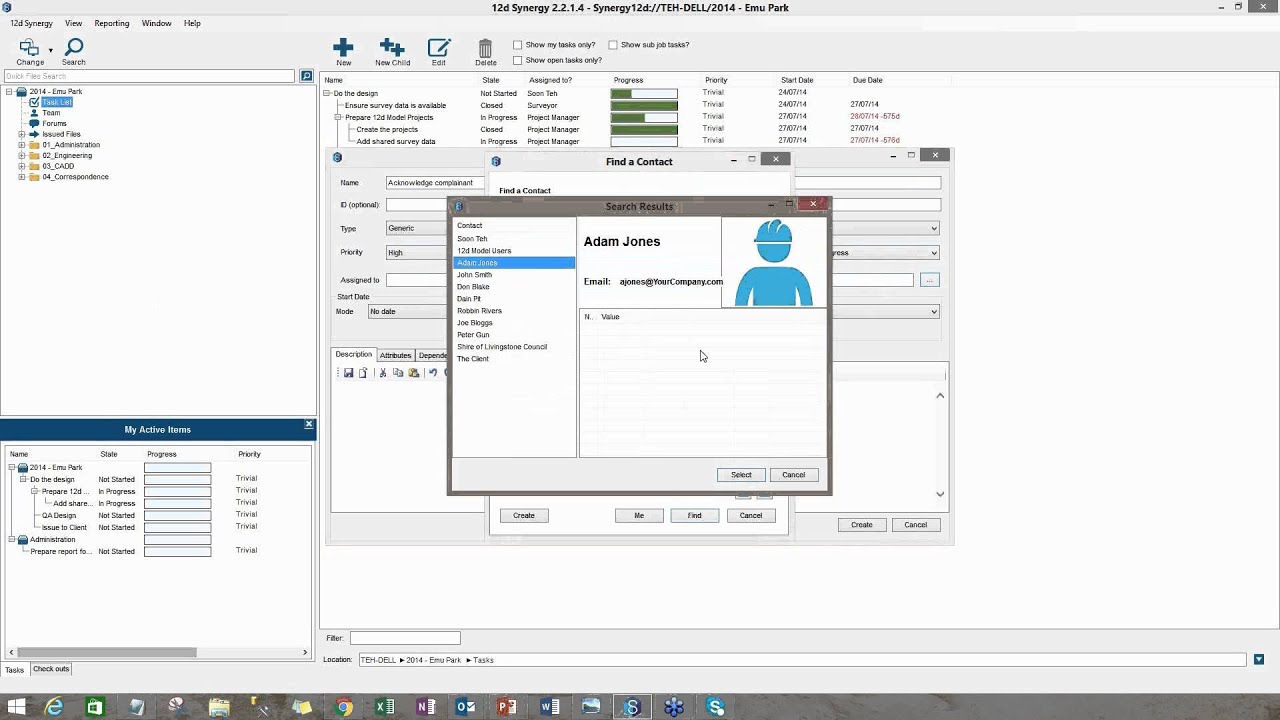The image size is (1280, 720).
Task: Open Excel from the taskbar
Action: click(x=384, y=707)
